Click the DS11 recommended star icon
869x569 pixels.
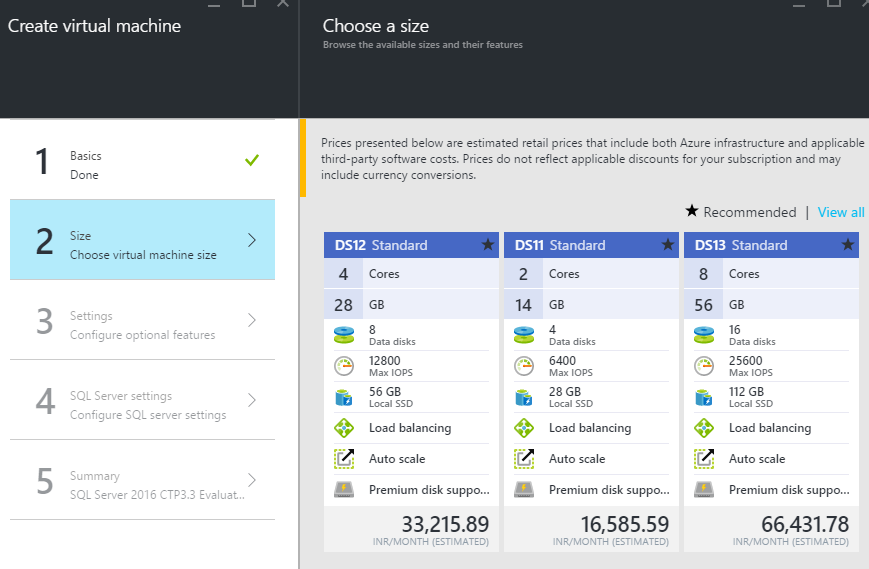pos(668,245)
